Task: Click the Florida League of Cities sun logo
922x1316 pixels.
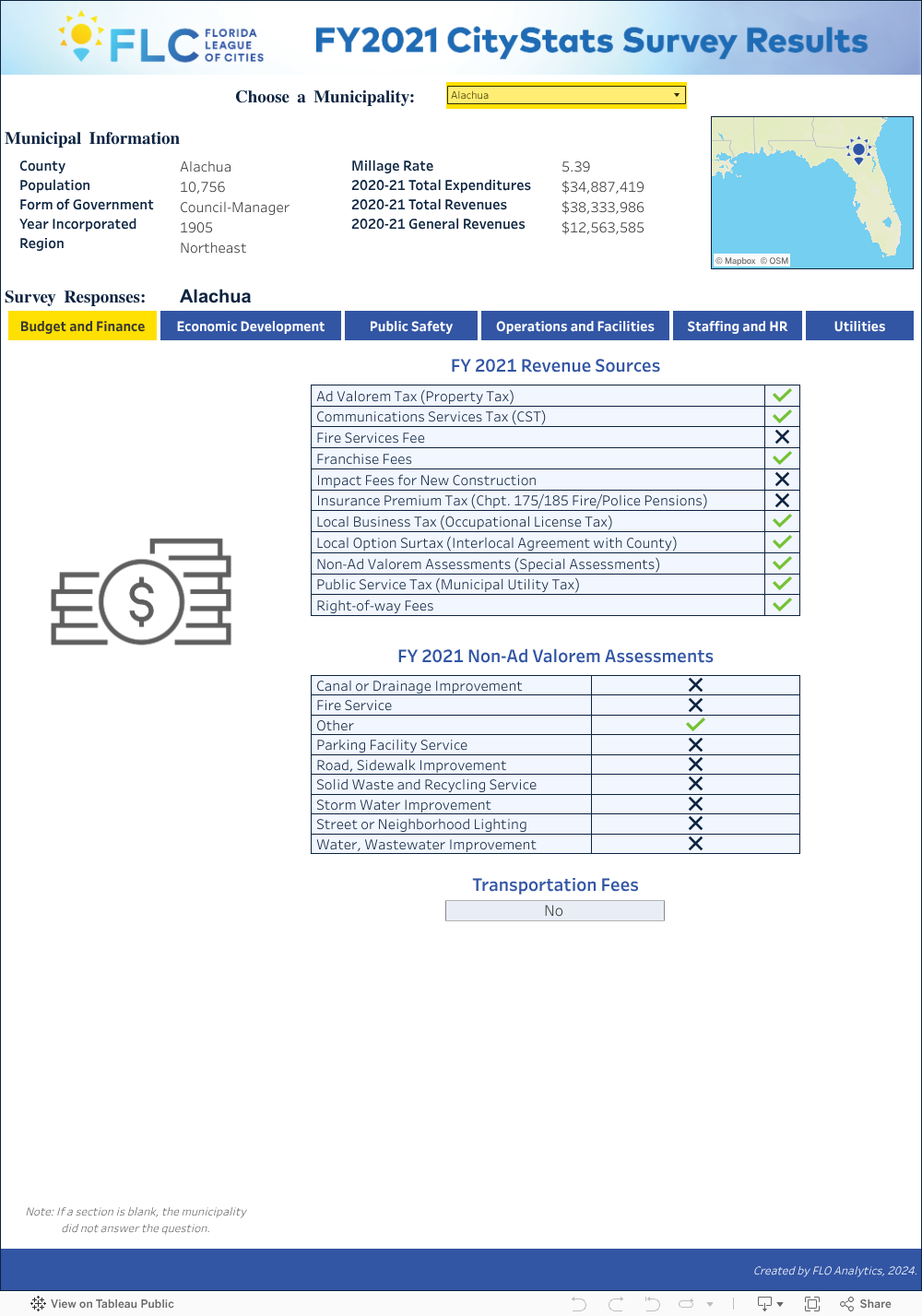Action: click(81, 37)
